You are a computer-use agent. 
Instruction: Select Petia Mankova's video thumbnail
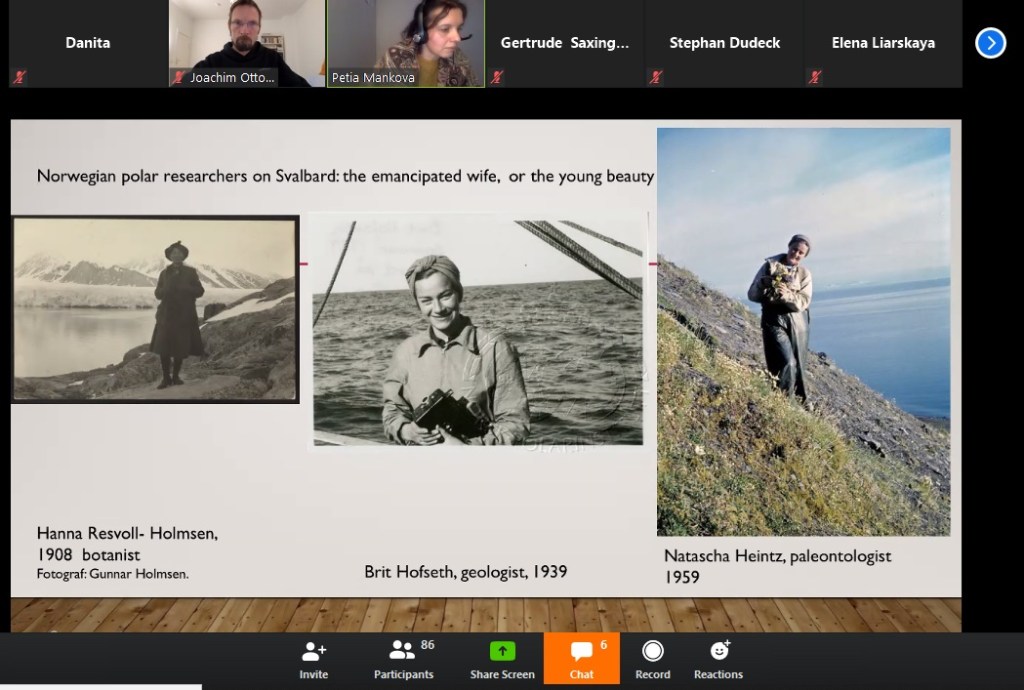406,40
